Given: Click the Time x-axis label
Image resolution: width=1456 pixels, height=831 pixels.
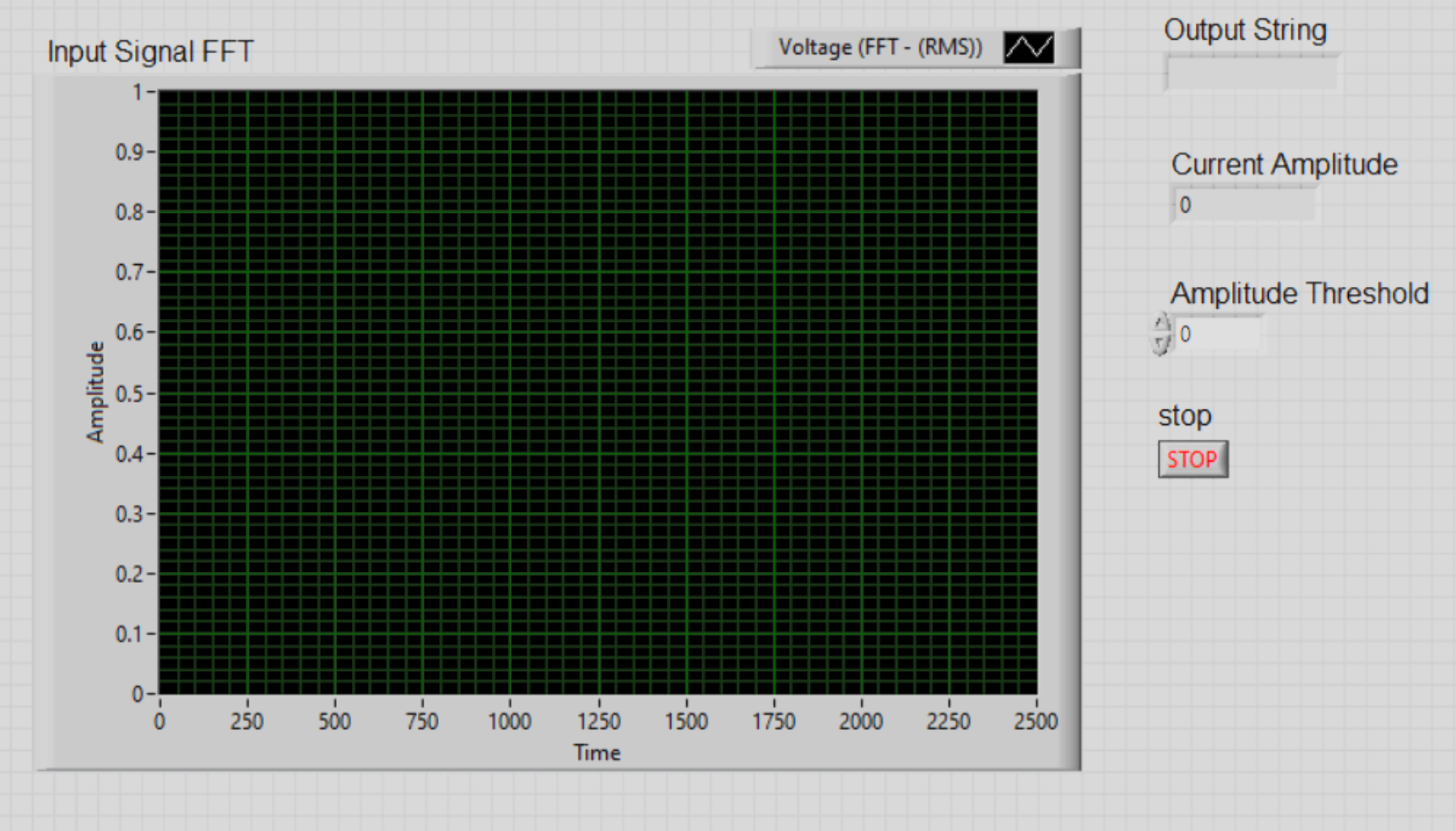Looking at the screenshot, I should (x=597, y=753).
